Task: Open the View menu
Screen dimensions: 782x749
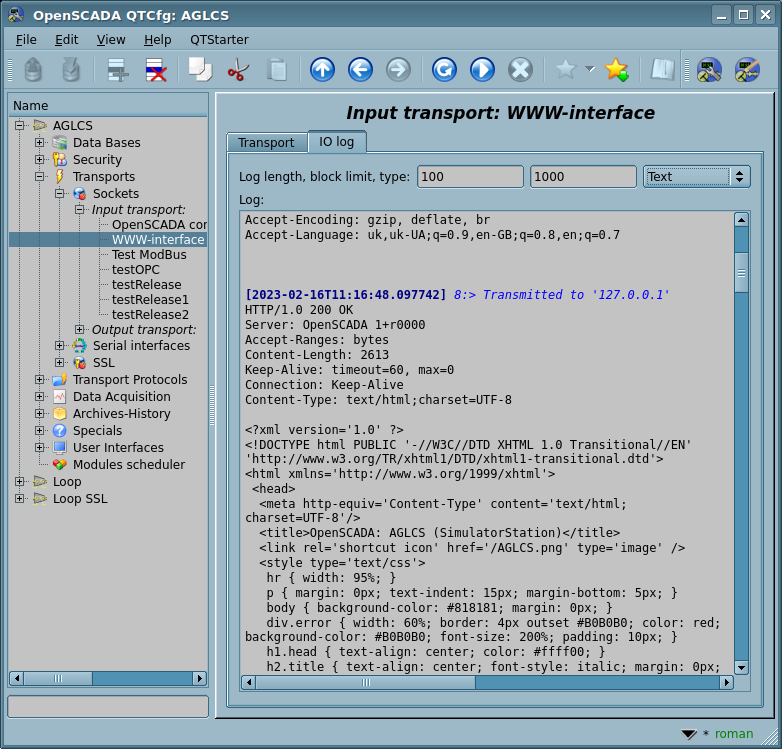Action: (111, 39)
